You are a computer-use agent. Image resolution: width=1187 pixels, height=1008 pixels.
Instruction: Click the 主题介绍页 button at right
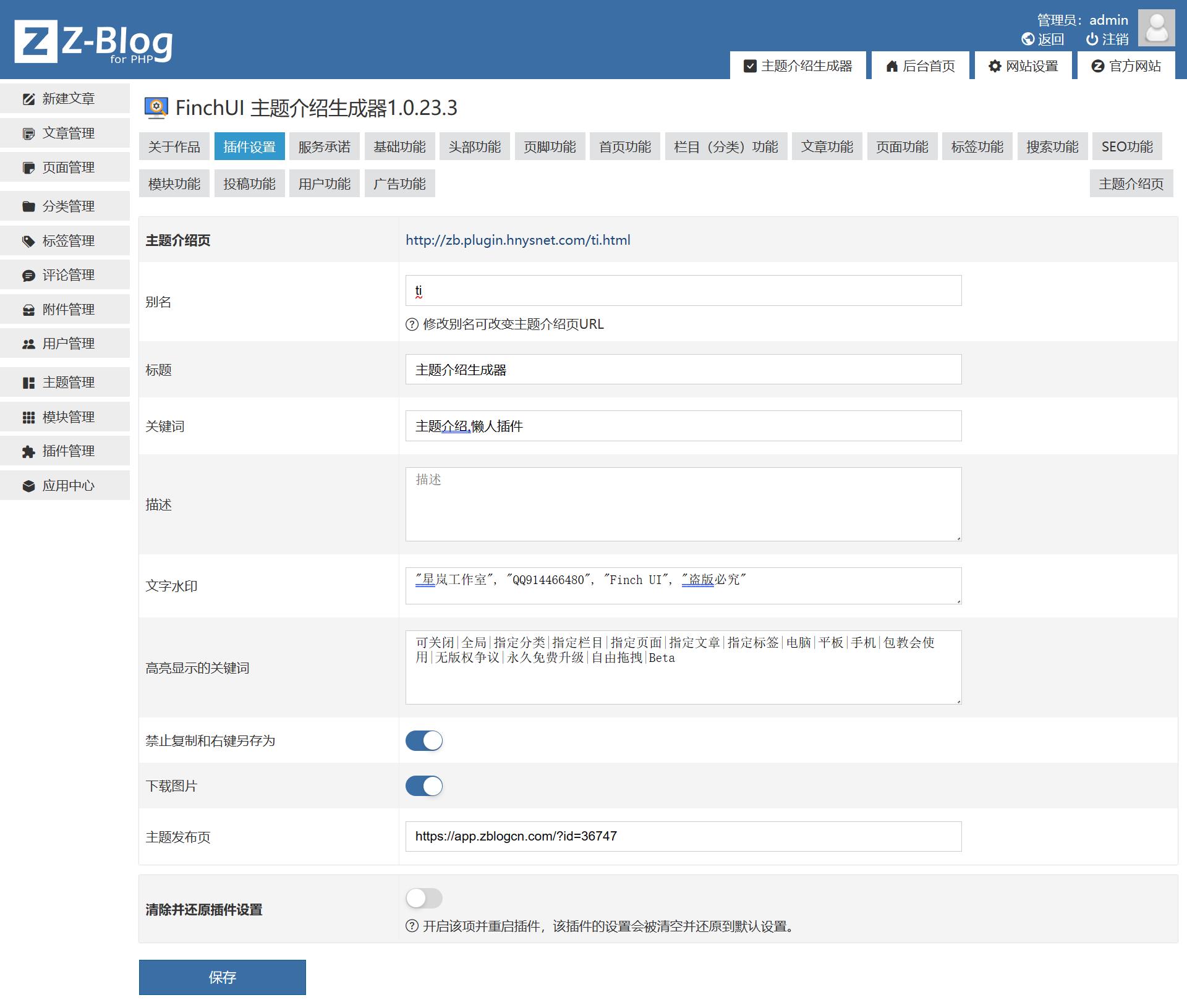pos(1131,184)
